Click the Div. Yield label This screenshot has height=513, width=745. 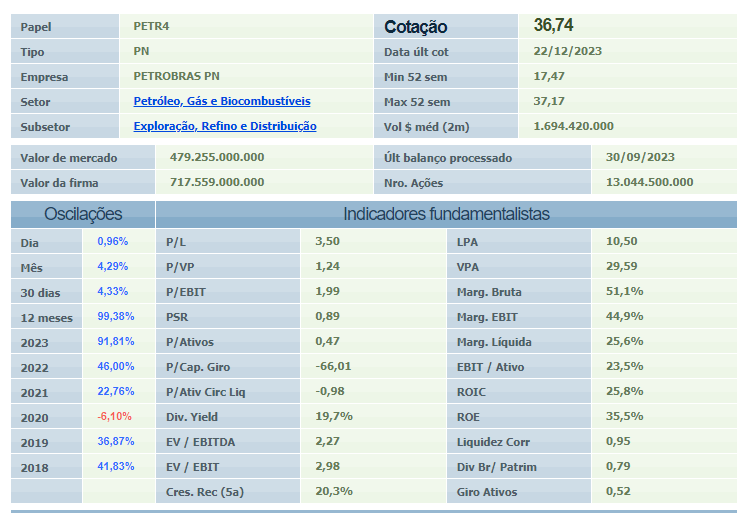(191, 417)
